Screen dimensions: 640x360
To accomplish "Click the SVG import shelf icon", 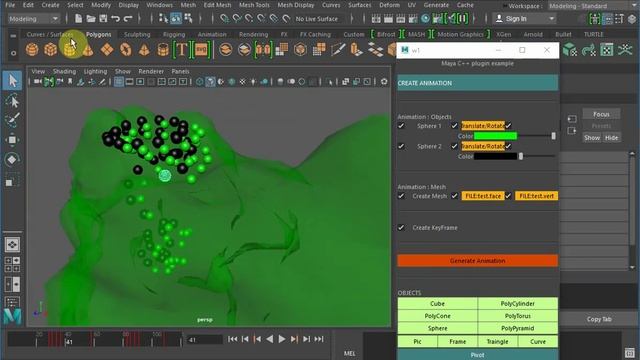I will click(x=201, y=50).
